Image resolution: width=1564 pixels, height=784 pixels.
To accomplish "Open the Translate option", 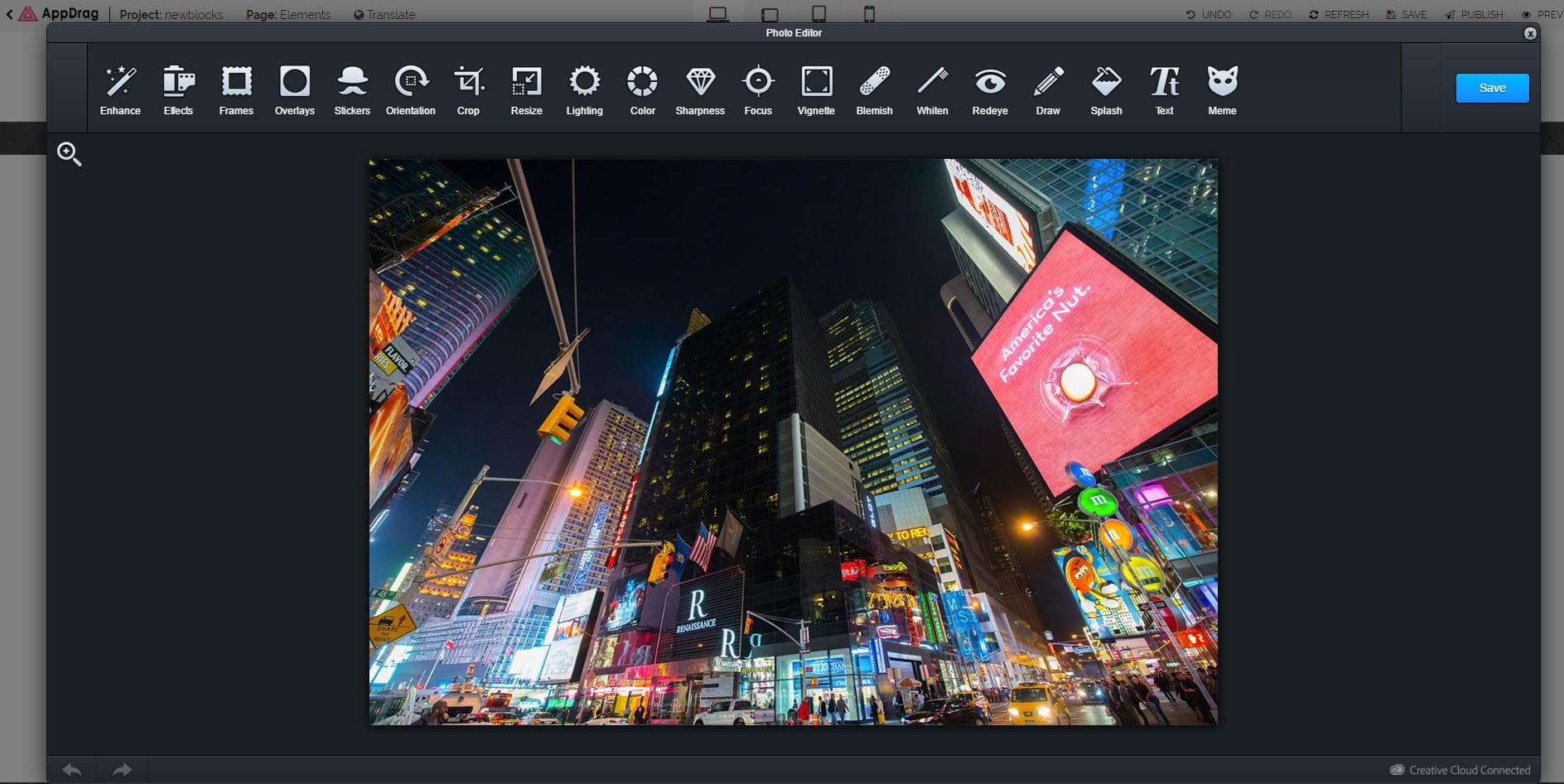I will click(384, 14).
